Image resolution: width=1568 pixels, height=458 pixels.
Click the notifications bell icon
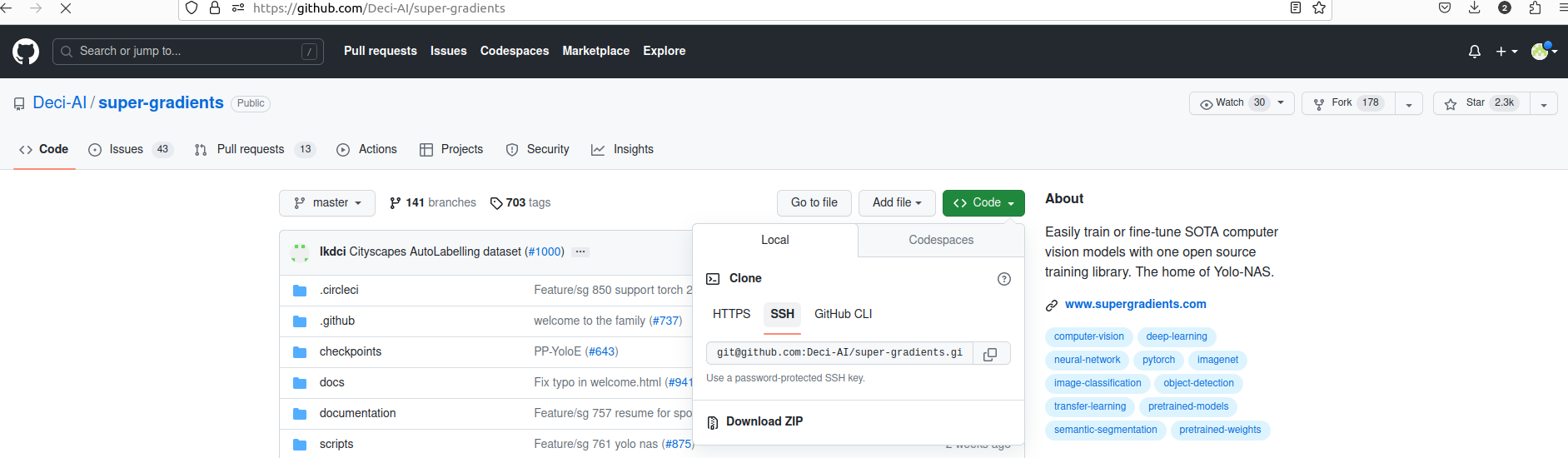tap(1475, 52)
